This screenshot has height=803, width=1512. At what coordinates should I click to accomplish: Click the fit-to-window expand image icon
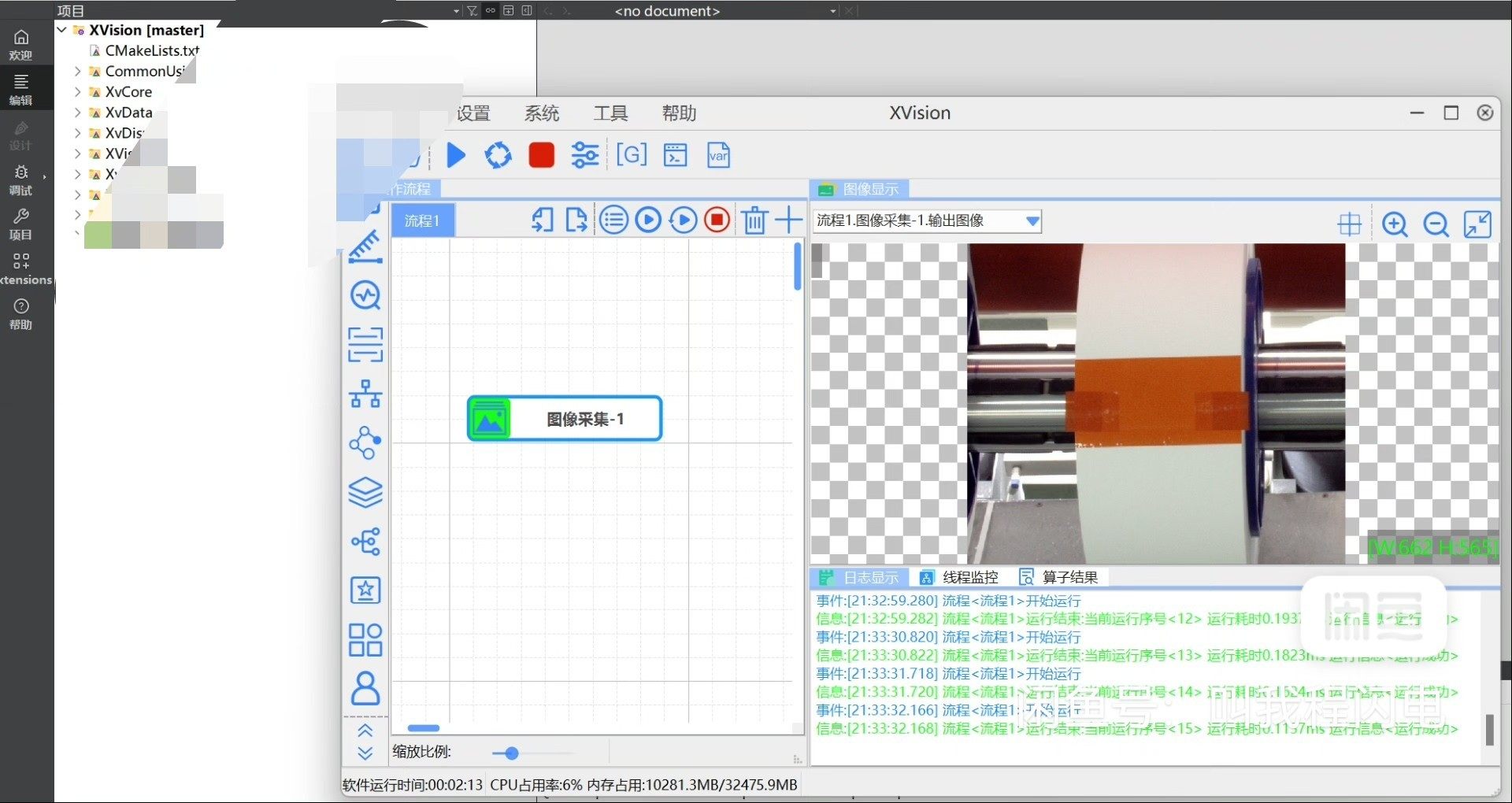(1477, 224)
